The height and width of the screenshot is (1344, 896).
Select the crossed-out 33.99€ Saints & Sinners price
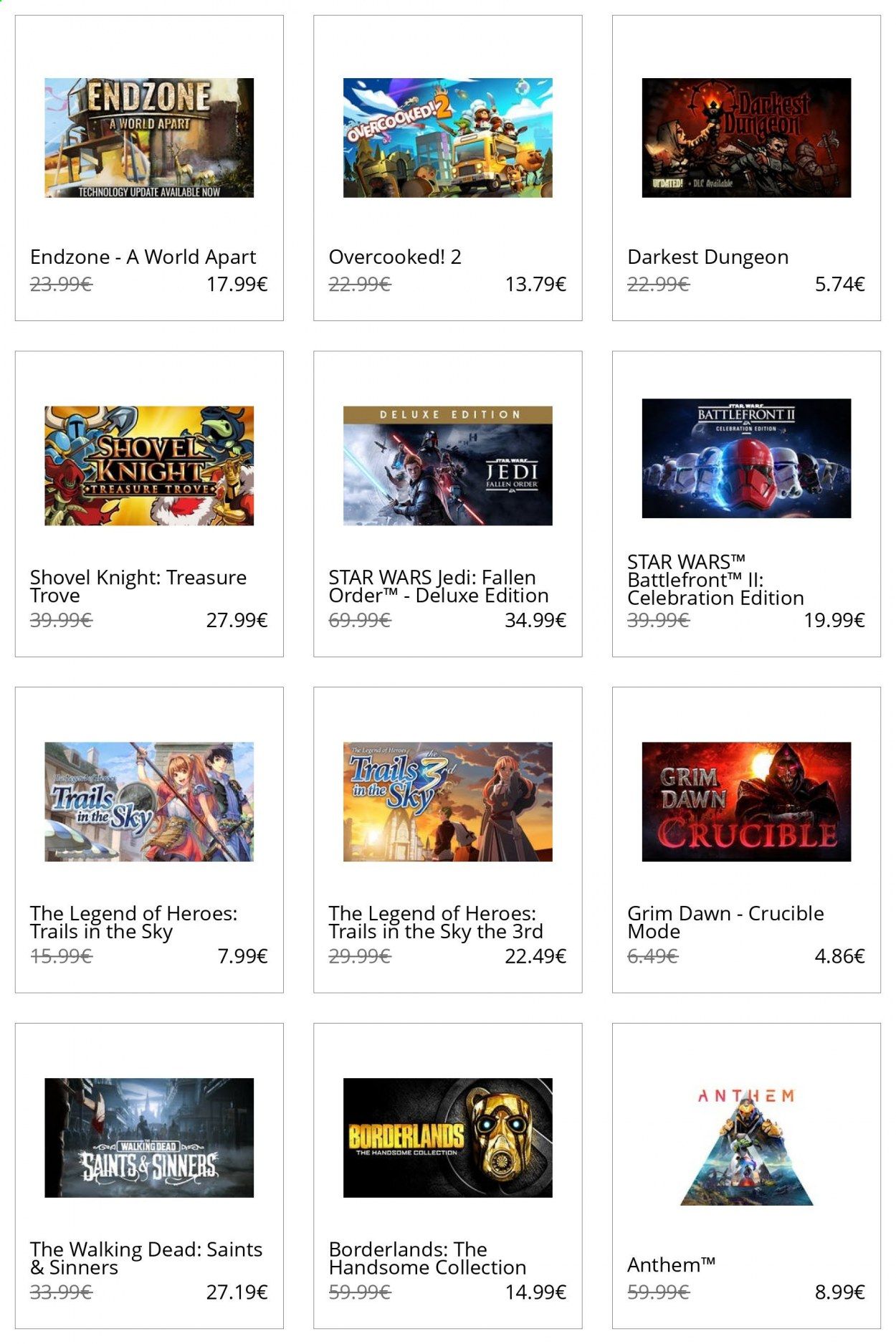[x=61, y=1292]
